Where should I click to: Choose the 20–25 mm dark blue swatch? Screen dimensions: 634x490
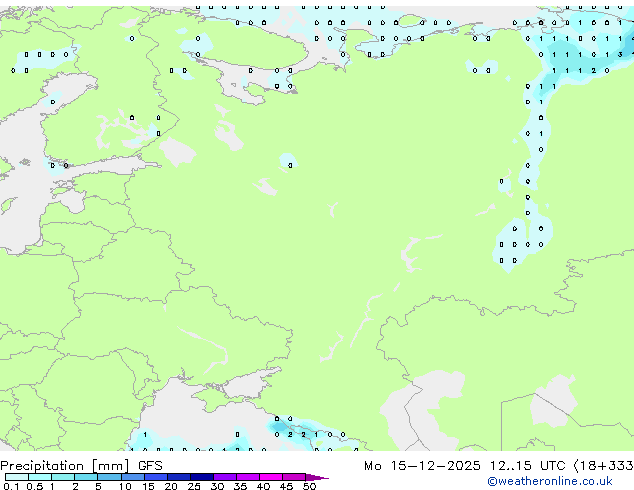[179, 477]
